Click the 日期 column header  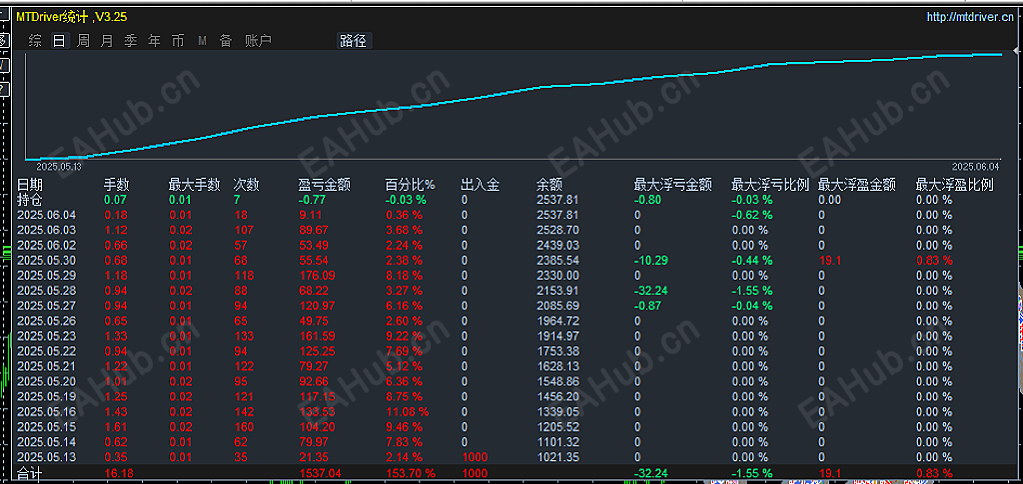pos(30,185)
